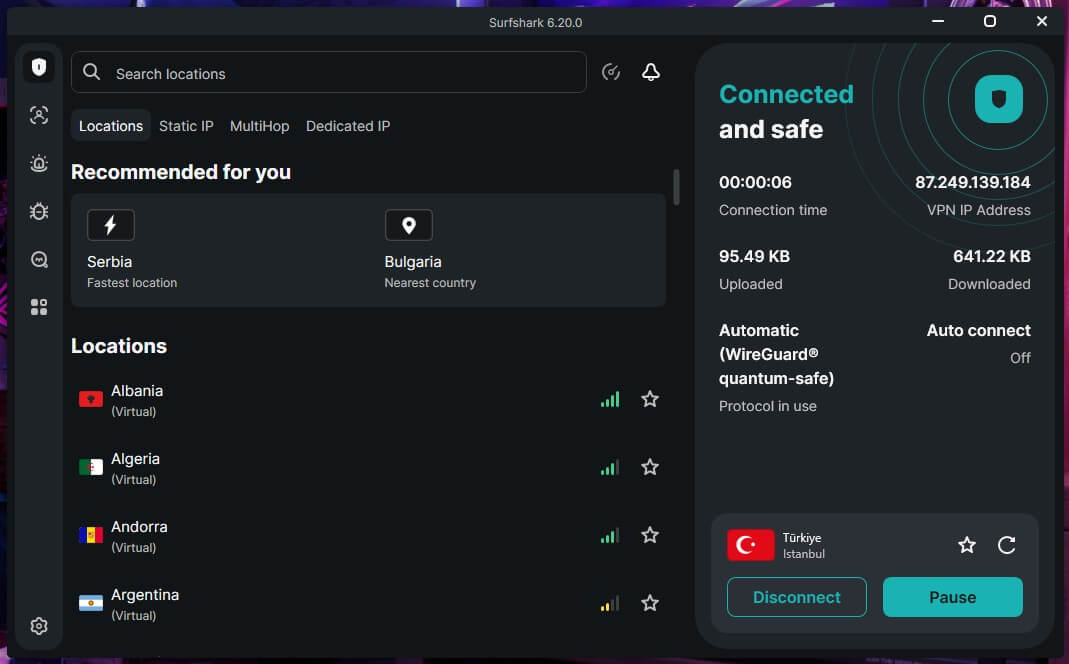Favorite Albania with its star
1069x664 pixels.
pos(650,399)
